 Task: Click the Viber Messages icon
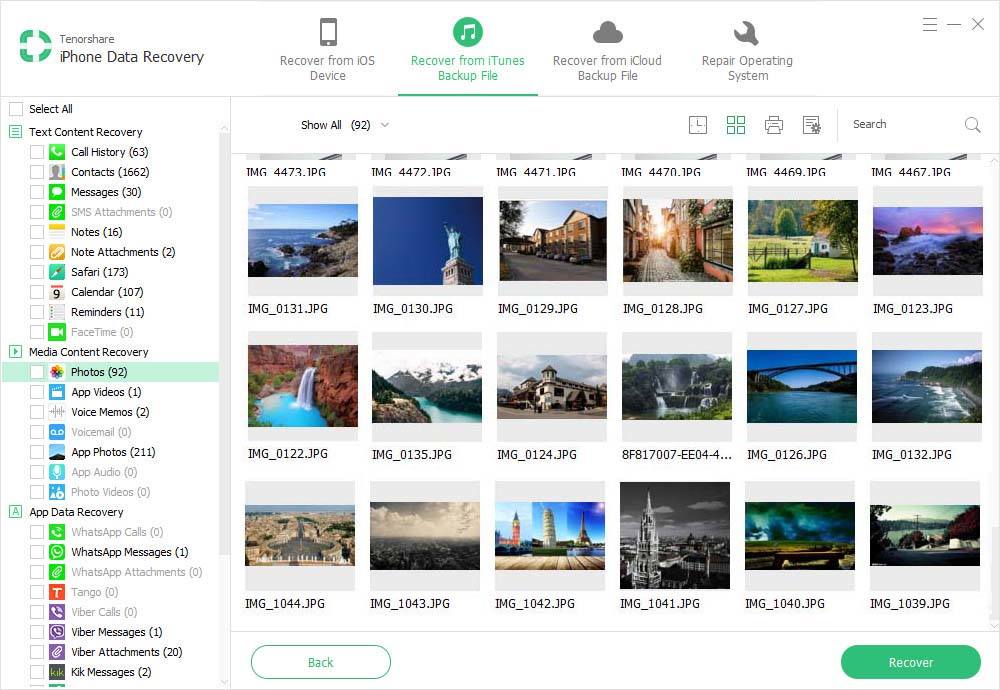click(57, 632)
